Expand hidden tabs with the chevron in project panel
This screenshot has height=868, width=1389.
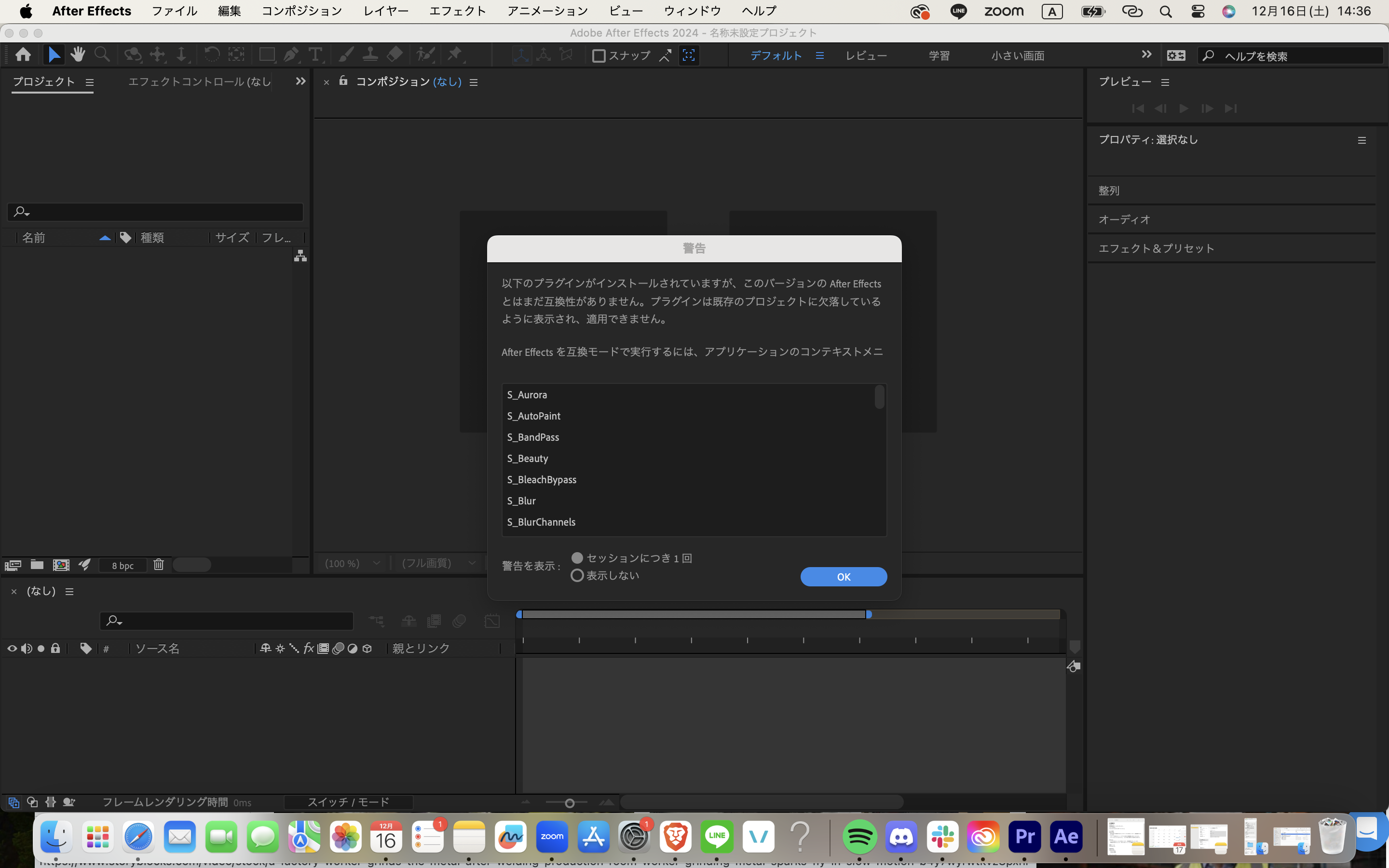300,81
